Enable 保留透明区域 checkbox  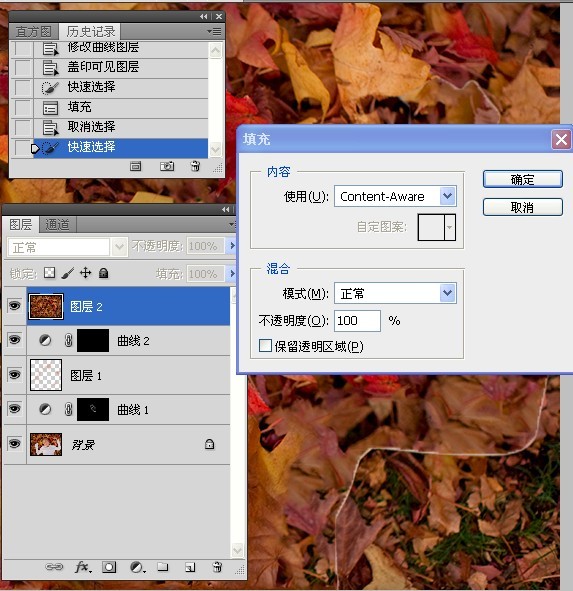pyautogui.click(x=265, y=345)
